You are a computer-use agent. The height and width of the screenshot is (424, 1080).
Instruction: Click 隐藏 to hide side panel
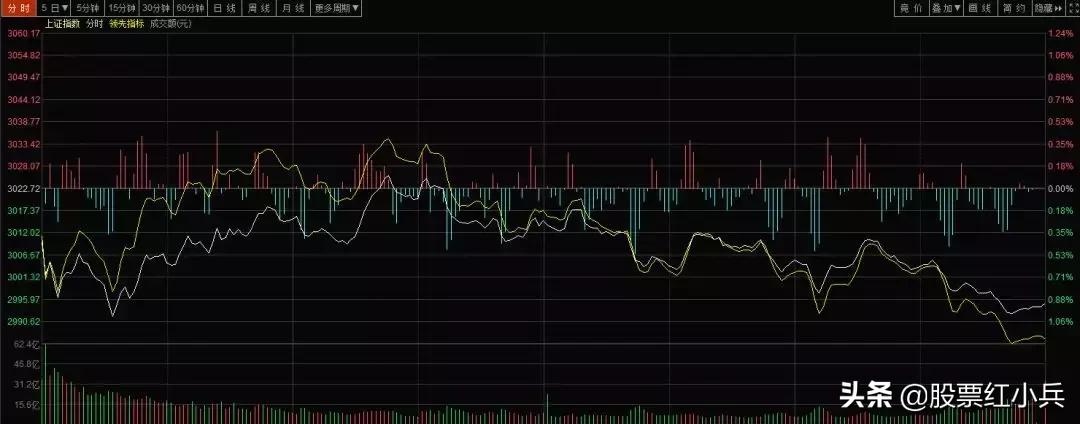click(x=1048, y=8)
